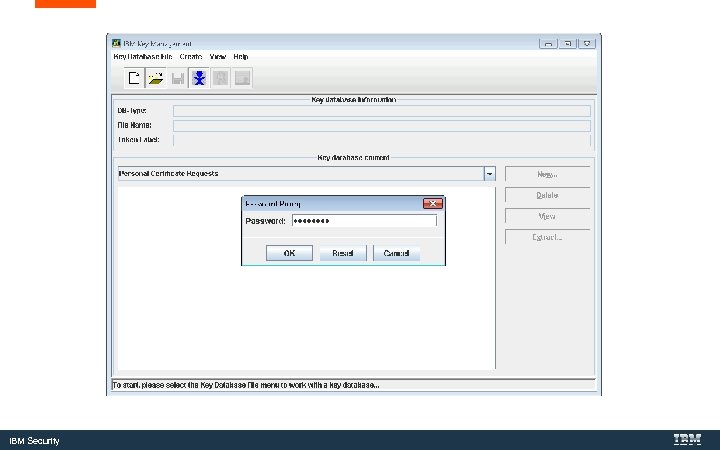This screenshot has height=450, width=720.
Task: Click the IBM Security footer text
Action: coord(34,441)
